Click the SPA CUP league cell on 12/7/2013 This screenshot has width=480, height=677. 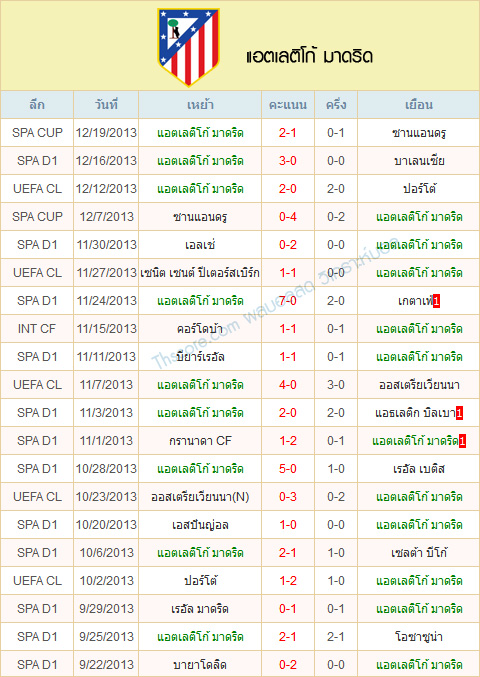[37, 217]
